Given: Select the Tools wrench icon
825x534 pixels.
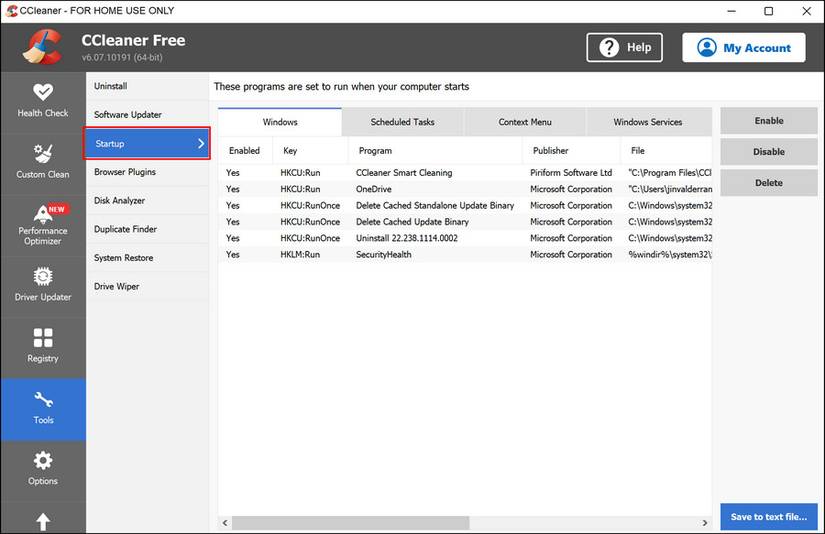Looking at the screenshot, I should tap(42, 401).
